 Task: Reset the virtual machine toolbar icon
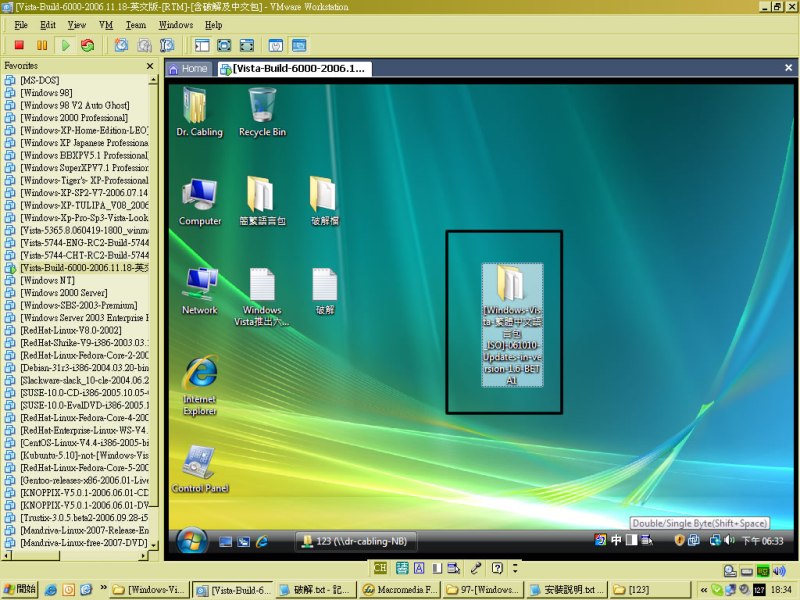(x=88, y=45)
